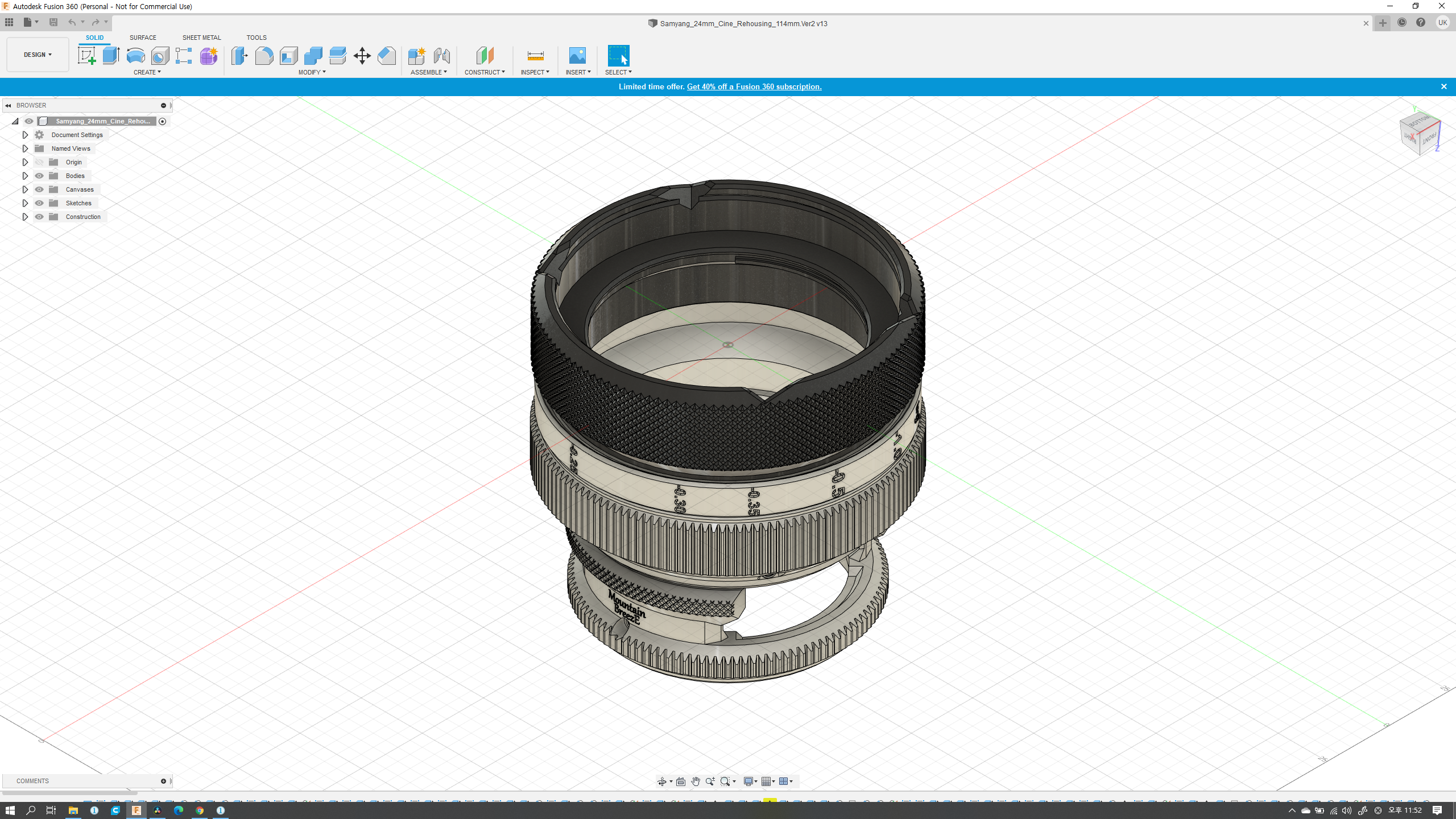The width and height of the screenshot is (1456, 819).
Task: Switch to the Solid tab
Action: click(x=94, y=38)
